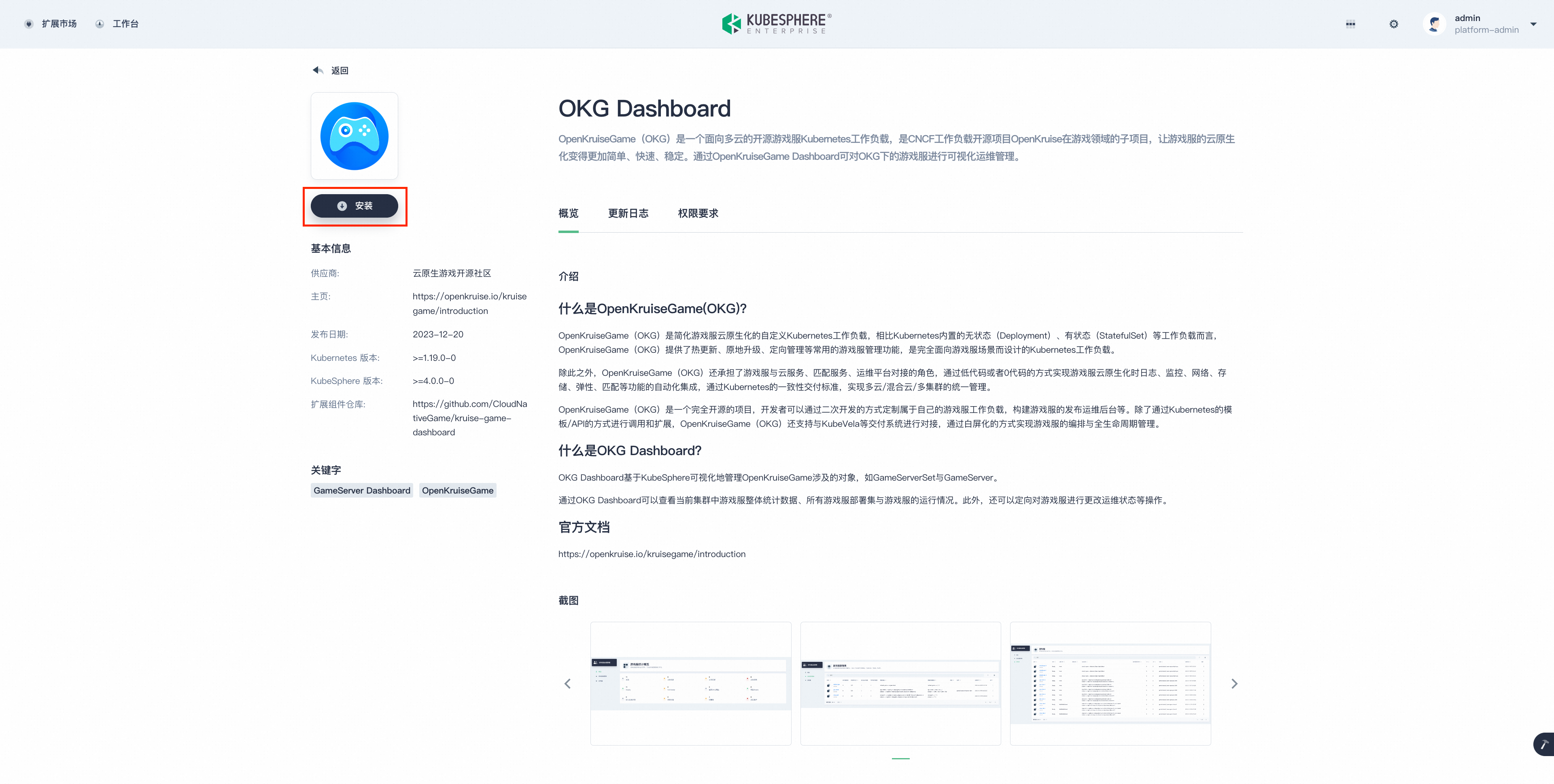
Task: Click the 关键字 section heading
Action: point(326,470)
